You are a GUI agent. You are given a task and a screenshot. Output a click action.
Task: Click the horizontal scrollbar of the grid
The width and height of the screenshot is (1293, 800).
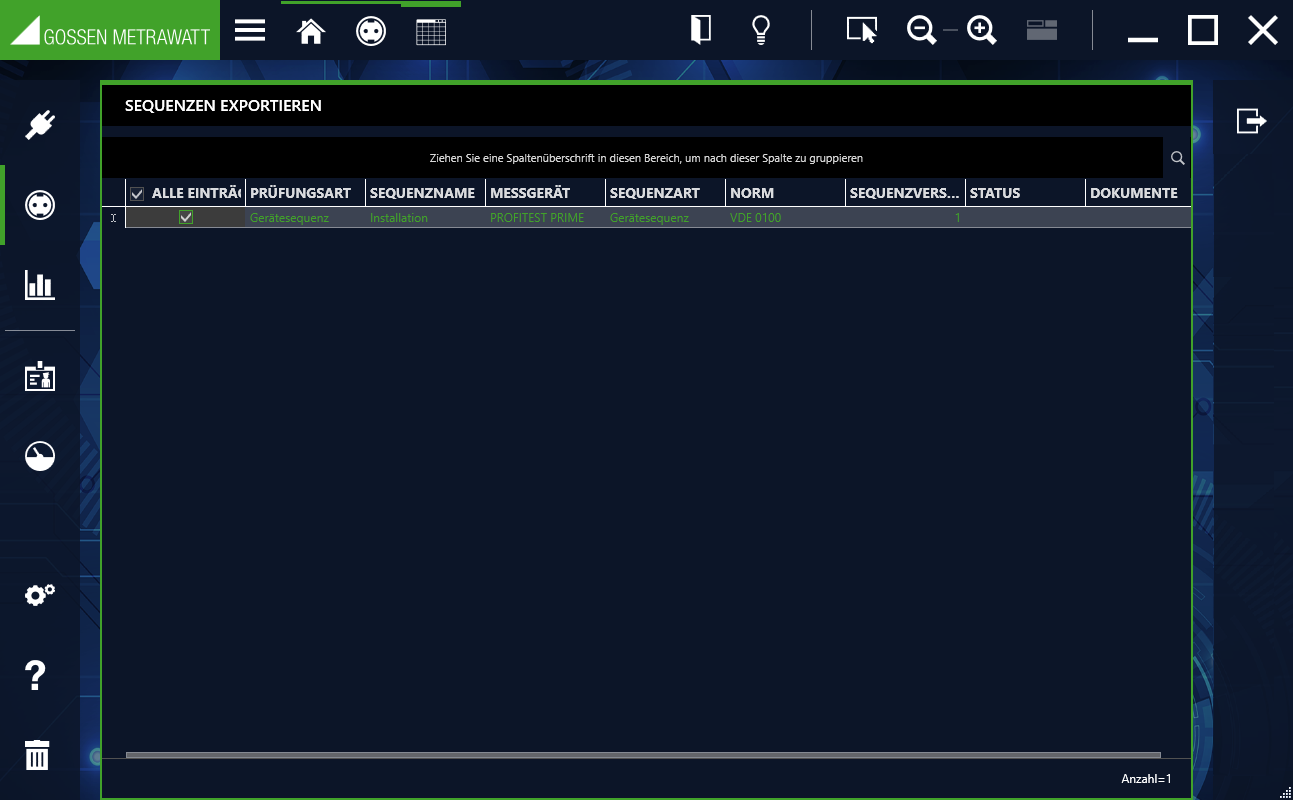coord(643,755)
